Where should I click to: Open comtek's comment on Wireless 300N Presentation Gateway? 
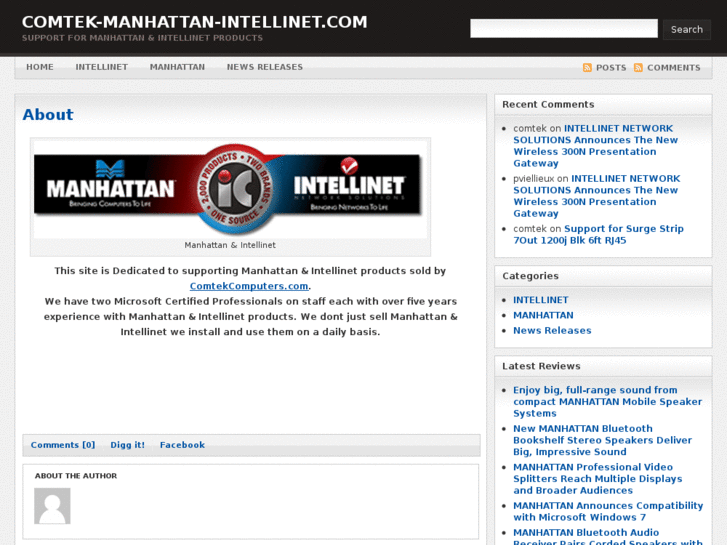(595, 146)
